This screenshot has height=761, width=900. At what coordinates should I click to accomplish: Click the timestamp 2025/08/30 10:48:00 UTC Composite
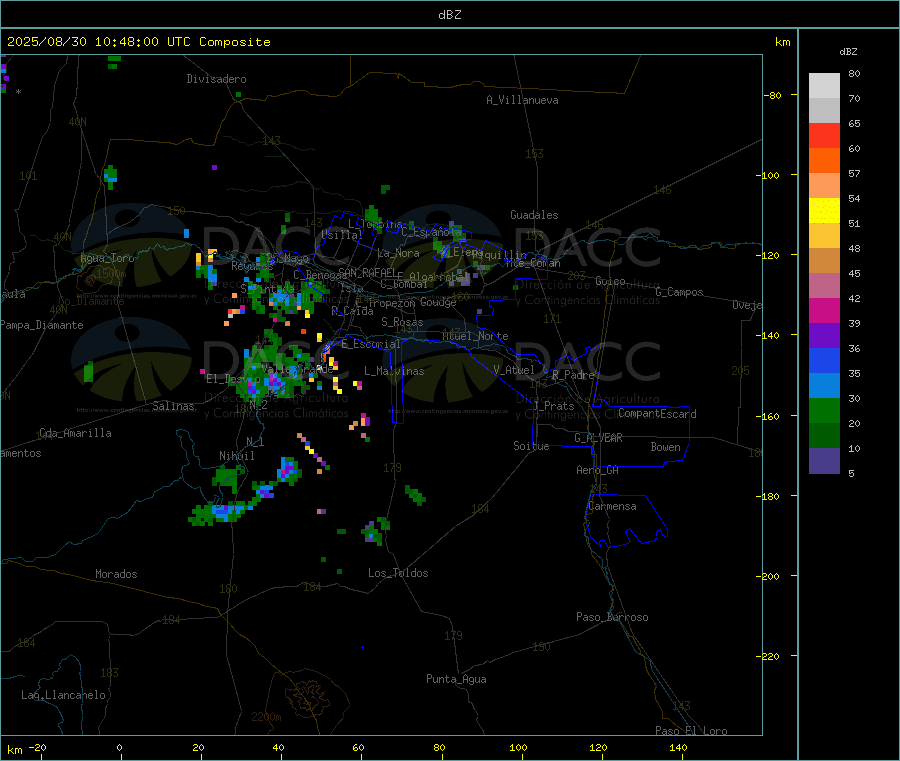[138, 42]
